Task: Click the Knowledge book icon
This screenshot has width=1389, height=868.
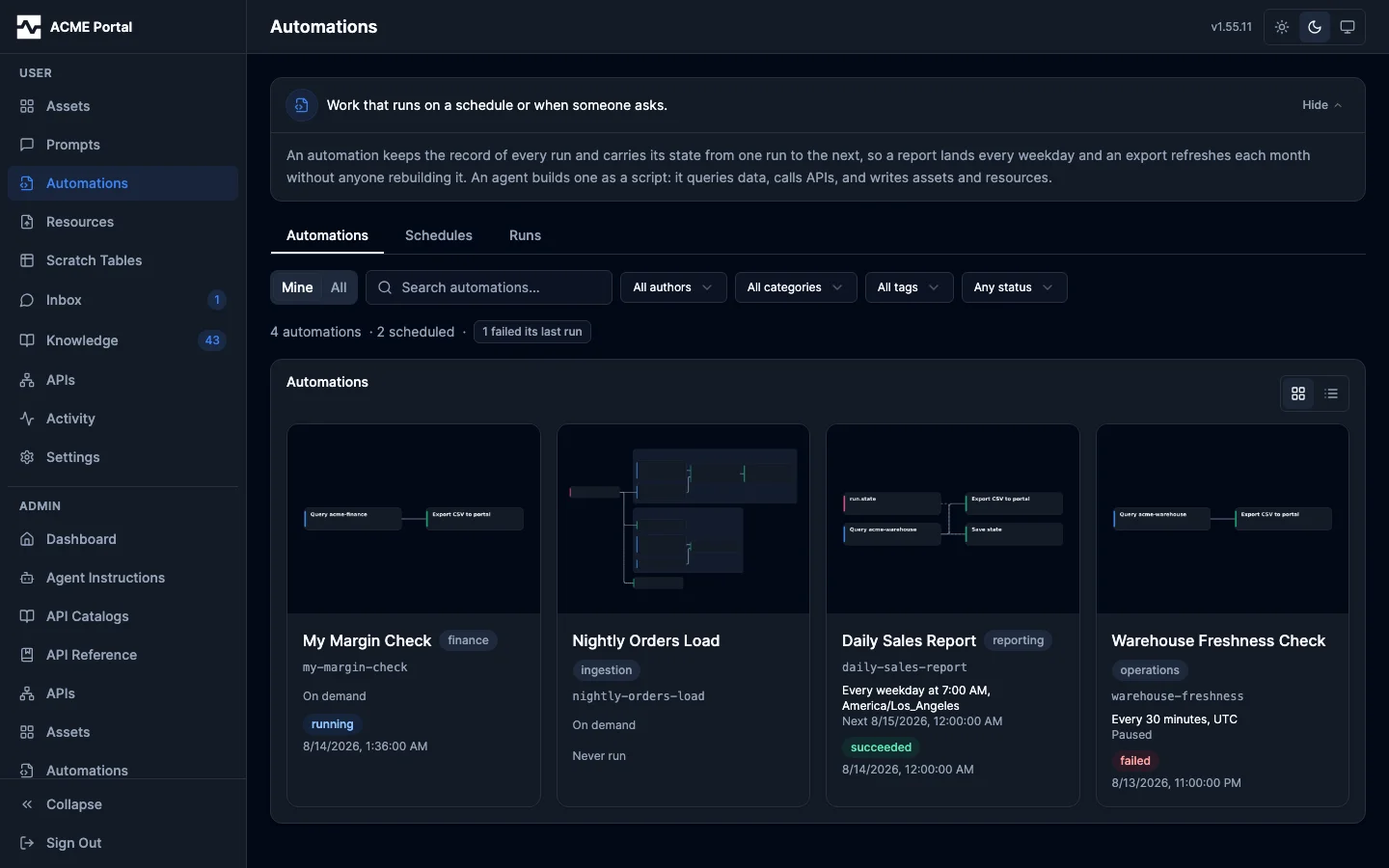Action: click(27, 340)
